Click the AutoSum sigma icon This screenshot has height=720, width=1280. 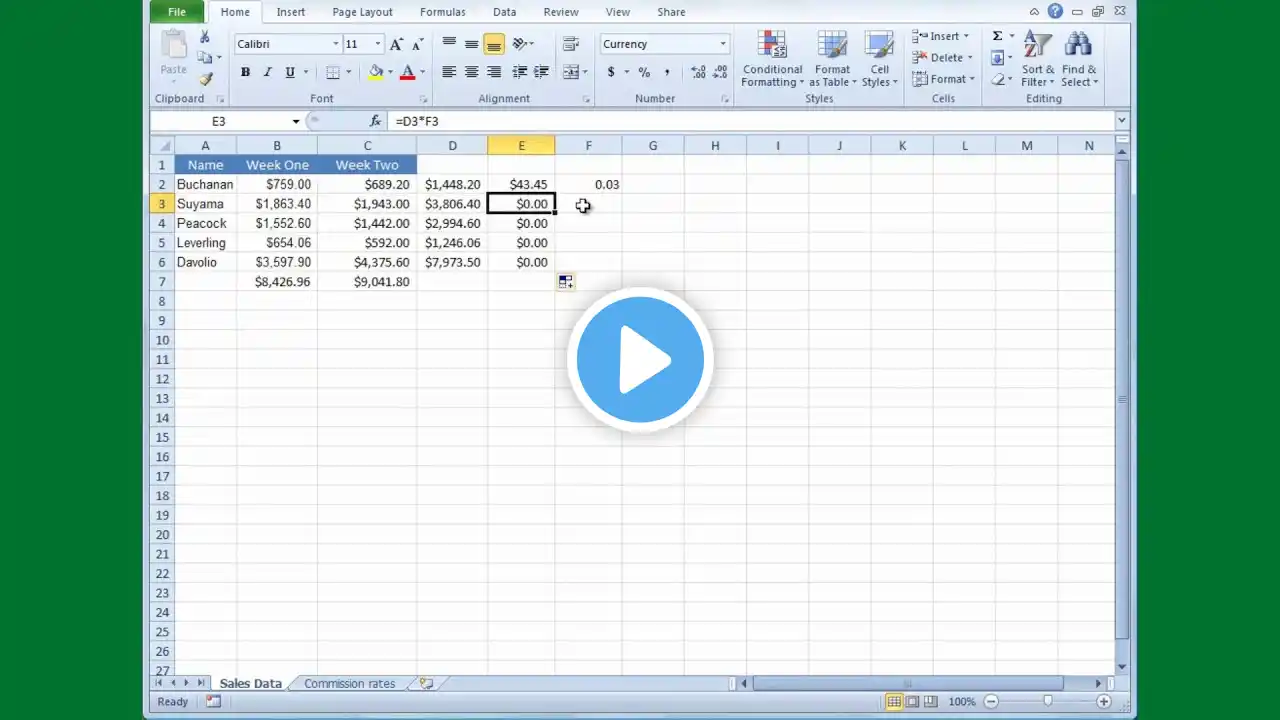pos(997,36)
